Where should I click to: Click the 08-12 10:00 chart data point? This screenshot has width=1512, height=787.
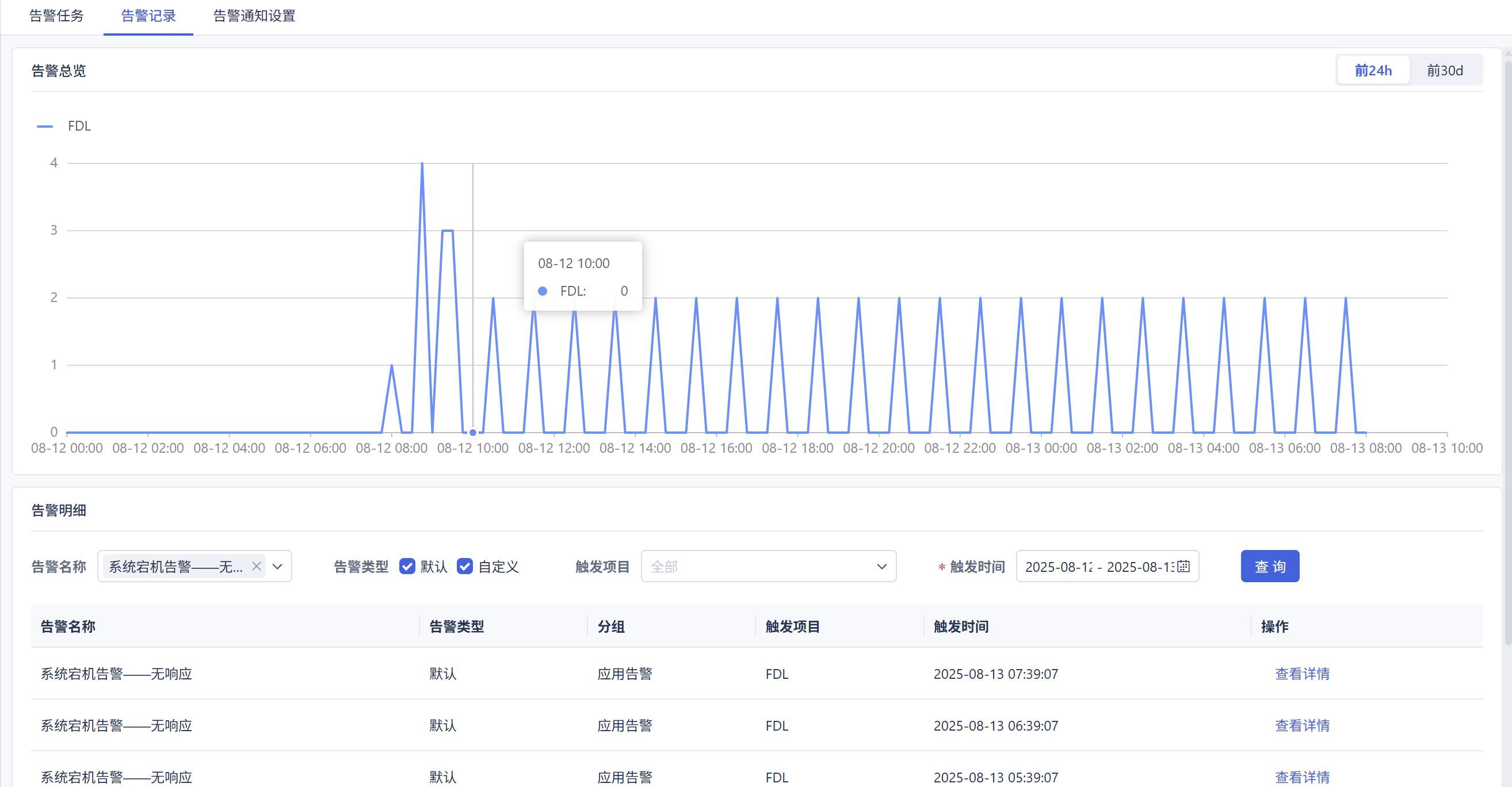[x=472, y=433]
